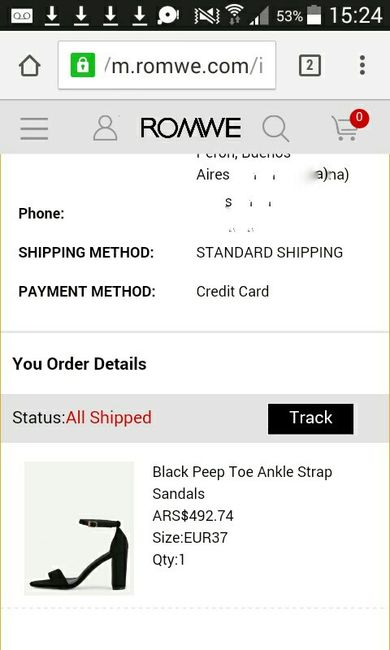390x650 pixels.
Task: Tap the You Order Details heading
Action: (x=80, y=364)
